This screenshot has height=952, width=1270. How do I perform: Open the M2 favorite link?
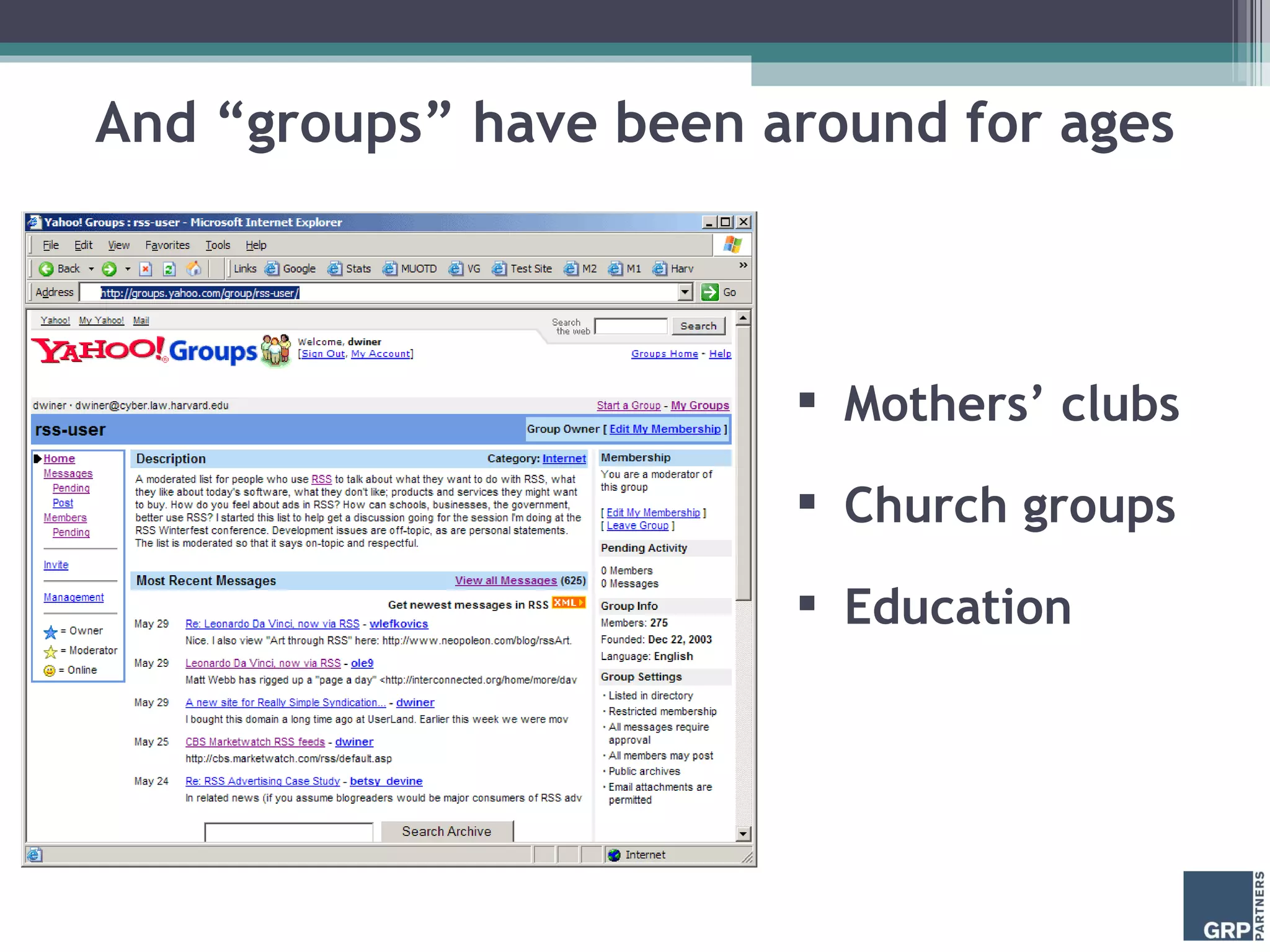pos(580,268)
